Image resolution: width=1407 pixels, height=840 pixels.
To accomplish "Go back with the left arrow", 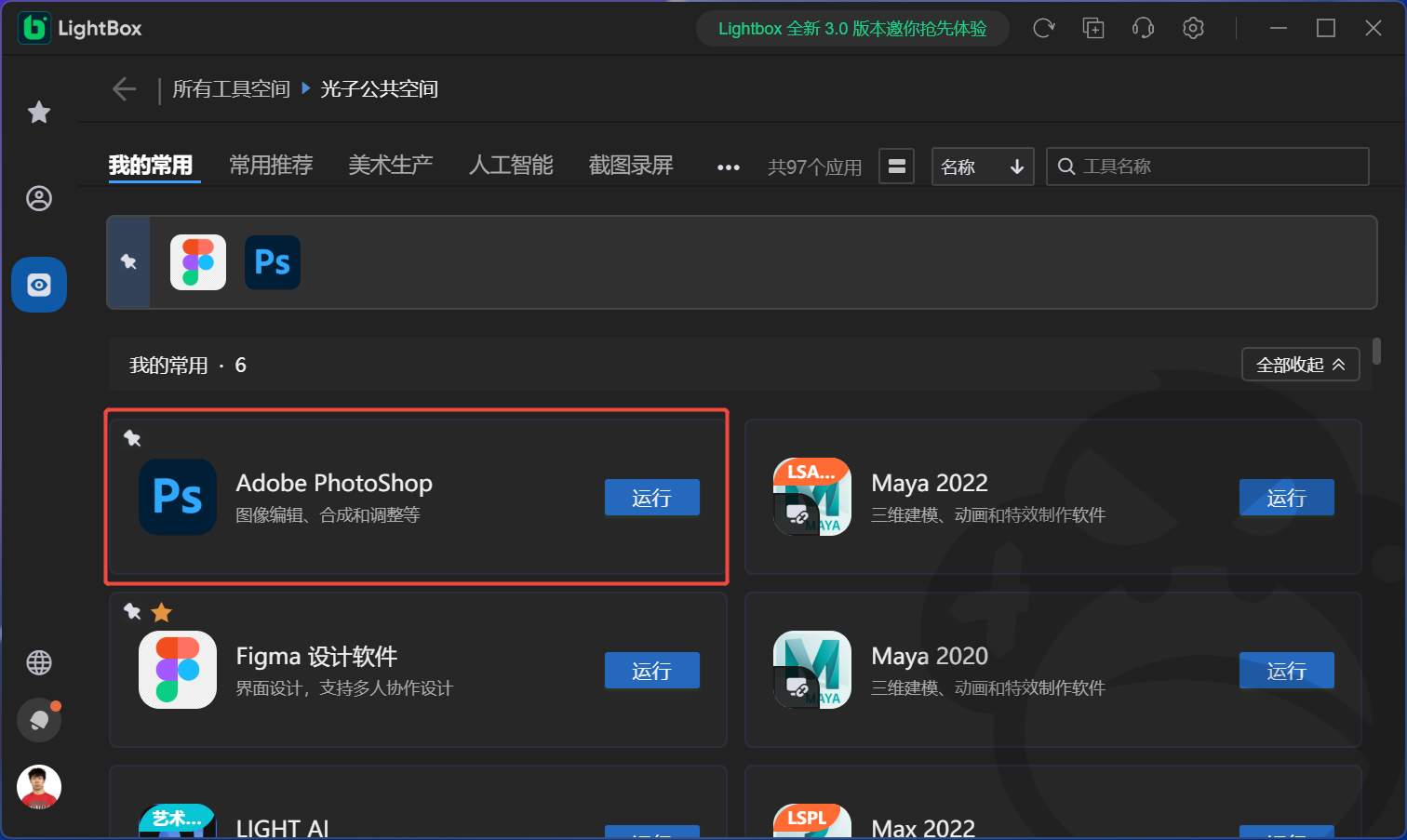I will click(124, 89).
